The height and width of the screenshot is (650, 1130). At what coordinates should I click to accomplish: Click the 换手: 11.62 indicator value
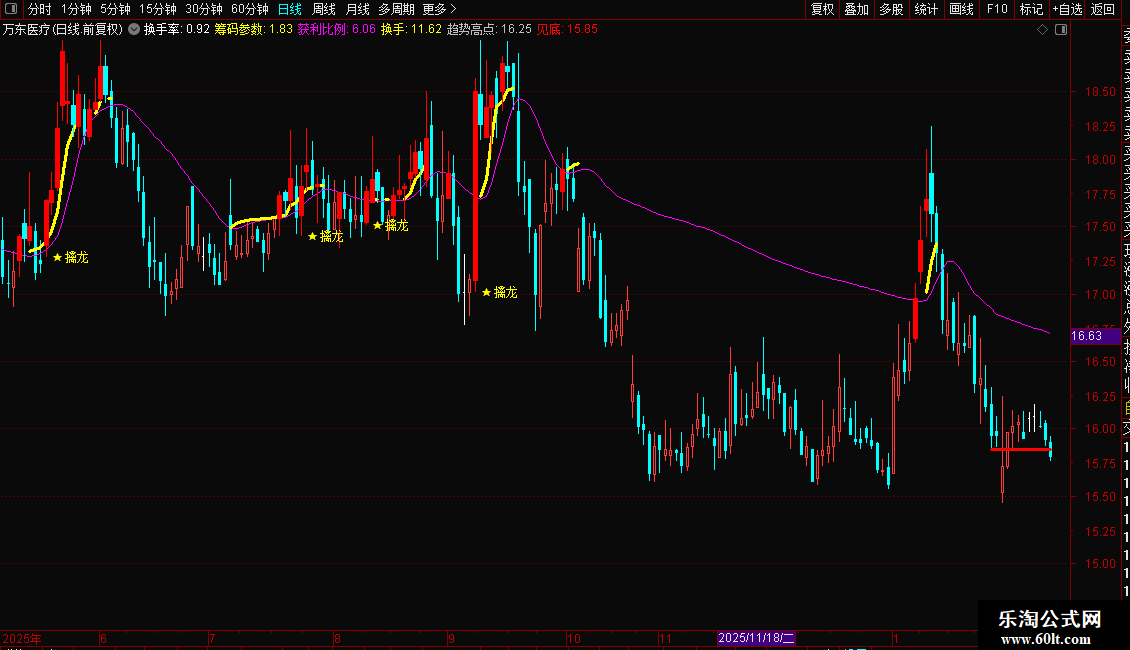[411, 30]
